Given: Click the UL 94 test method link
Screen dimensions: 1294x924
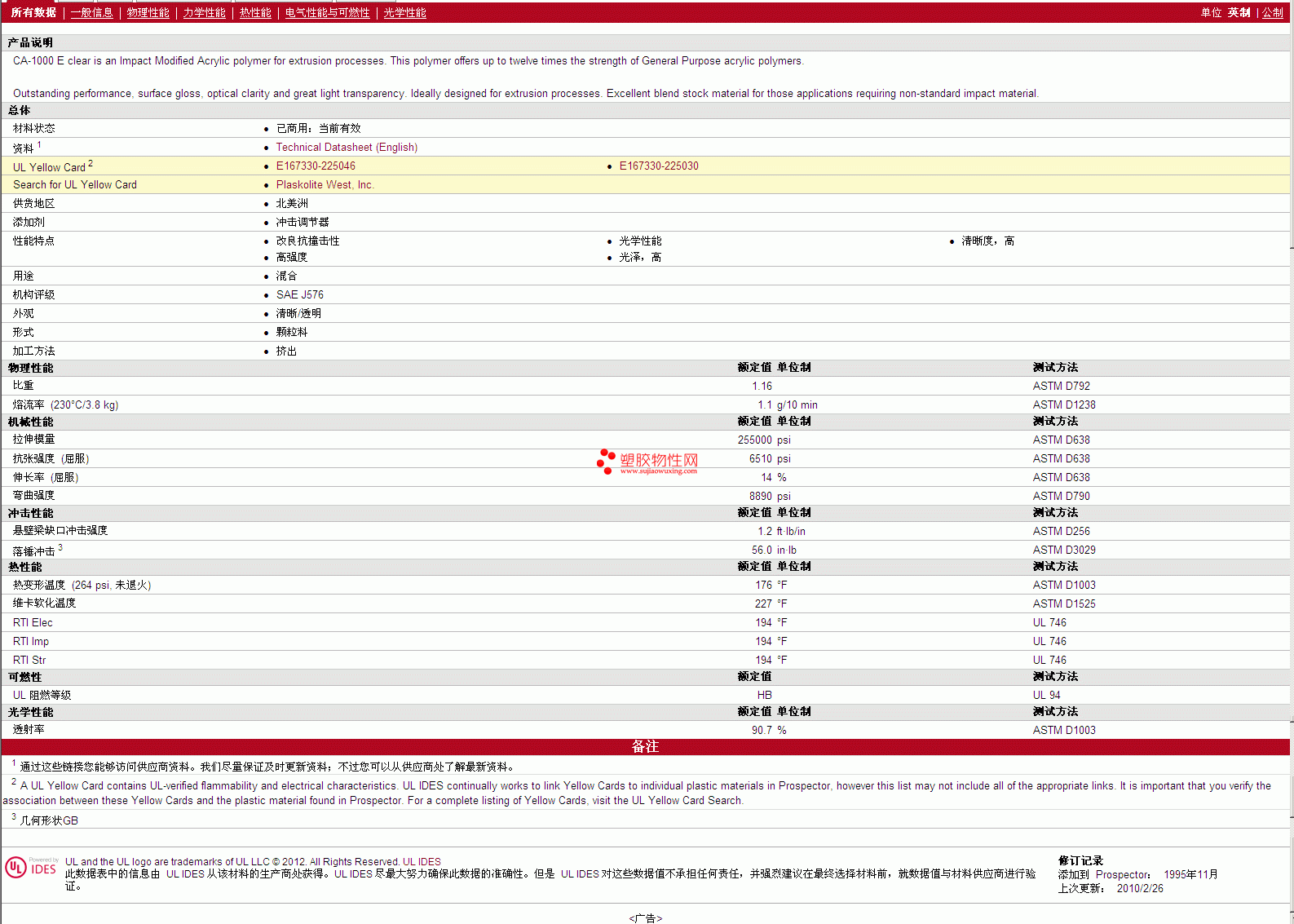Looking at the screenshot, I should [1047, 695].
